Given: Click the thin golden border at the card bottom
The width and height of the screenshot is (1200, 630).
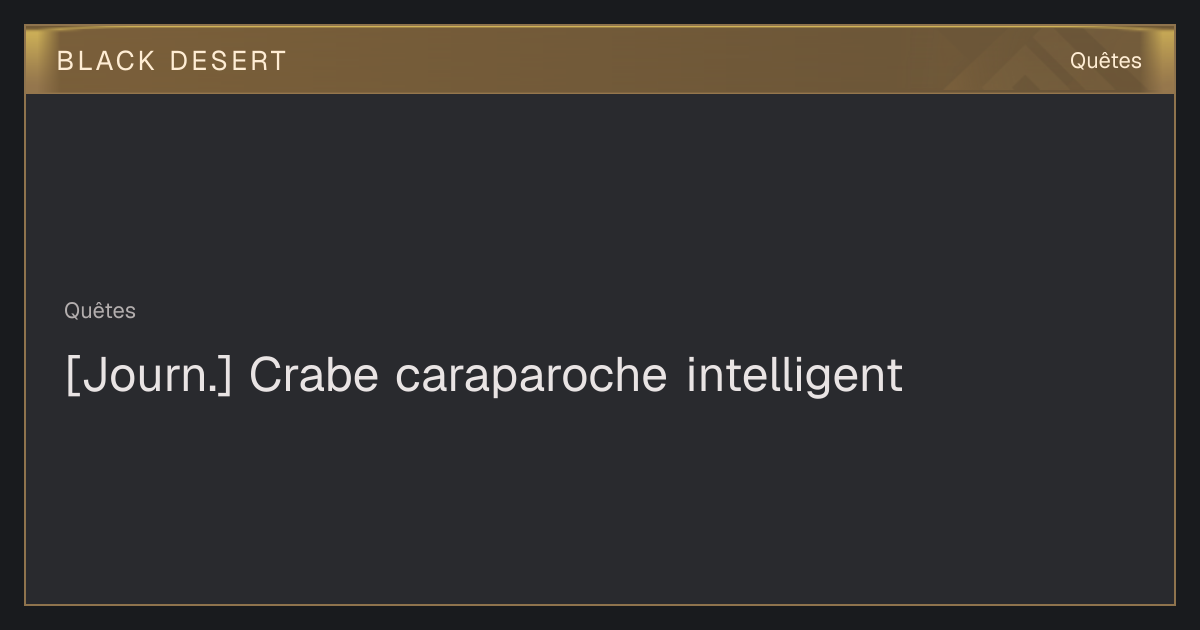Looking at the screenshot, I should click(x=600, y=604).
